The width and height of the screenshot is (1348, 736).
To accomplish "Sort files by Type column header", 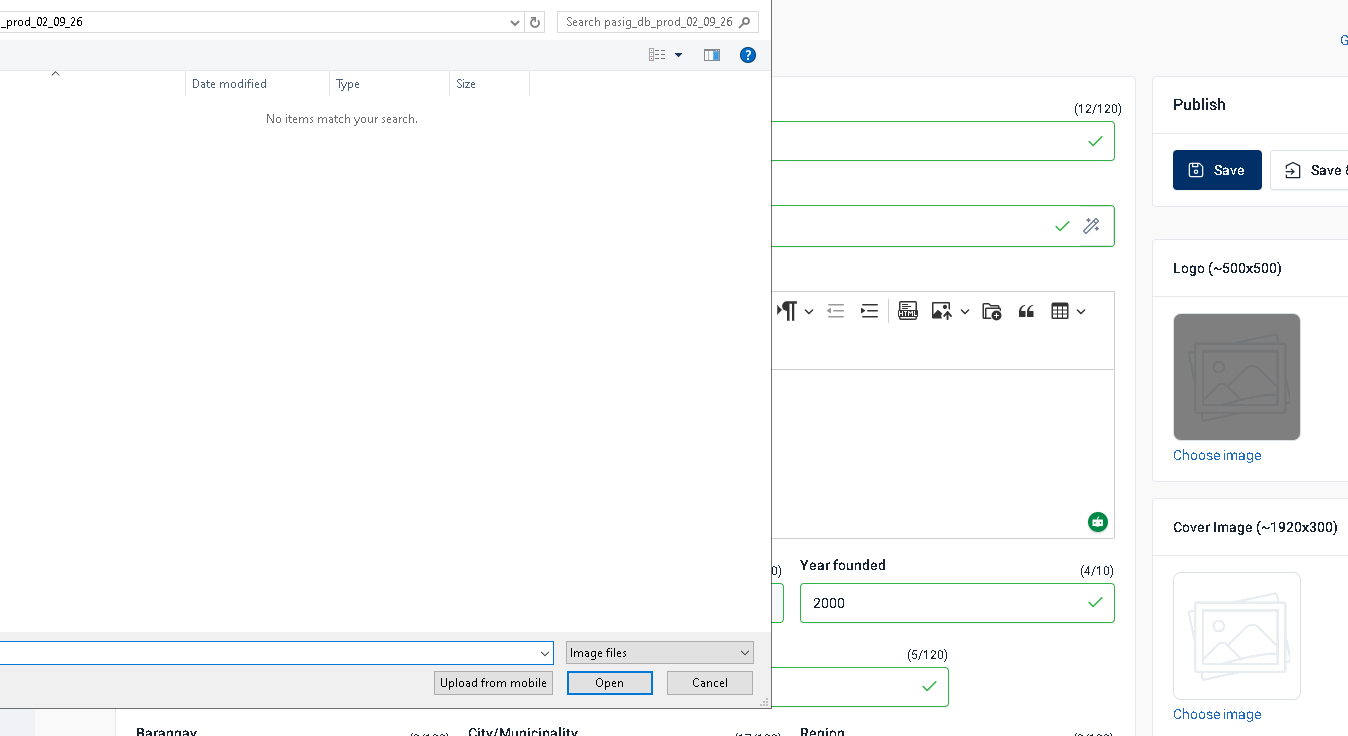I will (388, 84).
